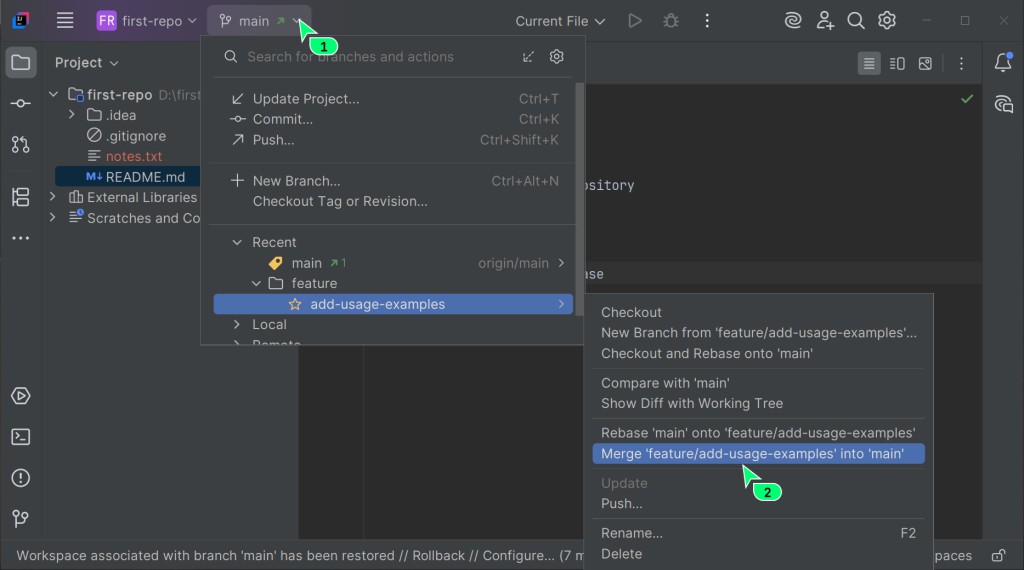Open the first-repo project switcher

click(x=147, y=21)
